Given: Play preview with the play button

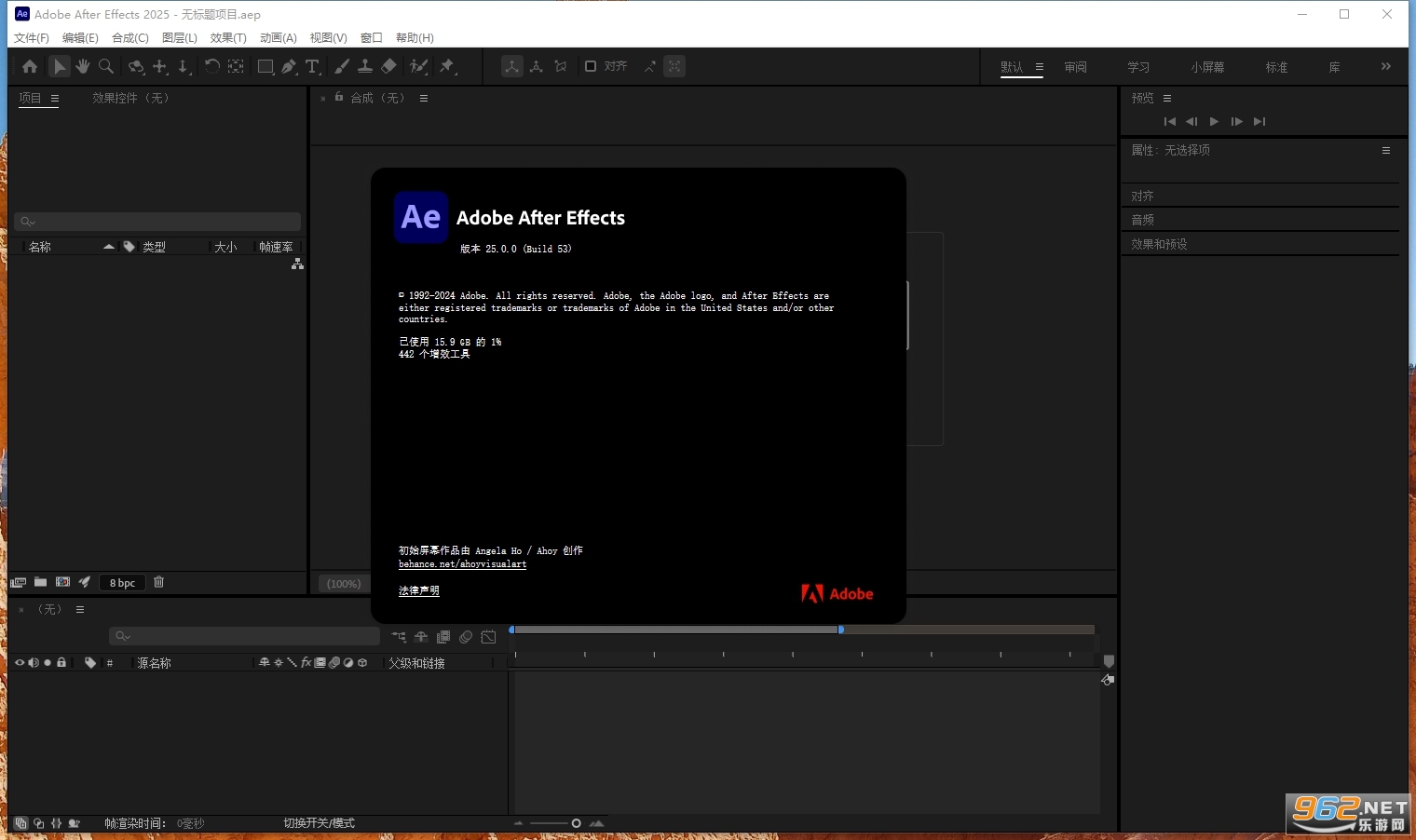Looking at the screenshot, I should coord(1214,121).
